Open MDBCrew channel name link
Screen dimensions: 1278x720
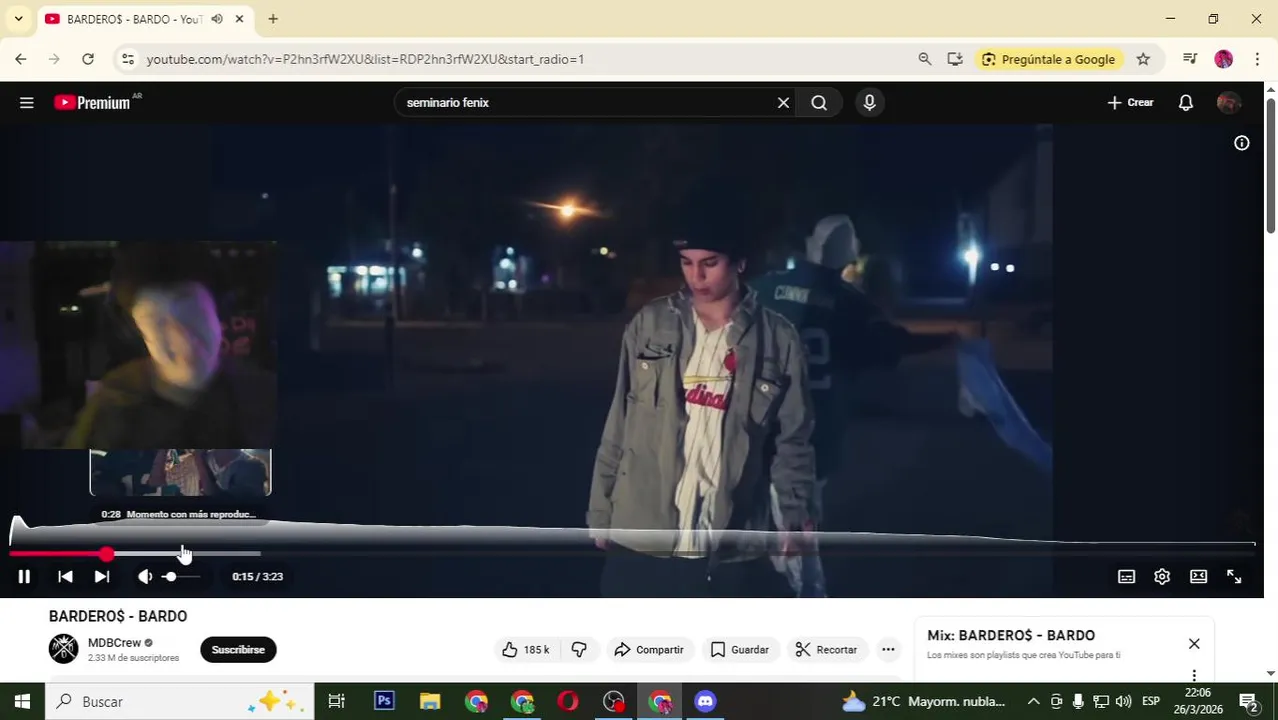(114, 643)
